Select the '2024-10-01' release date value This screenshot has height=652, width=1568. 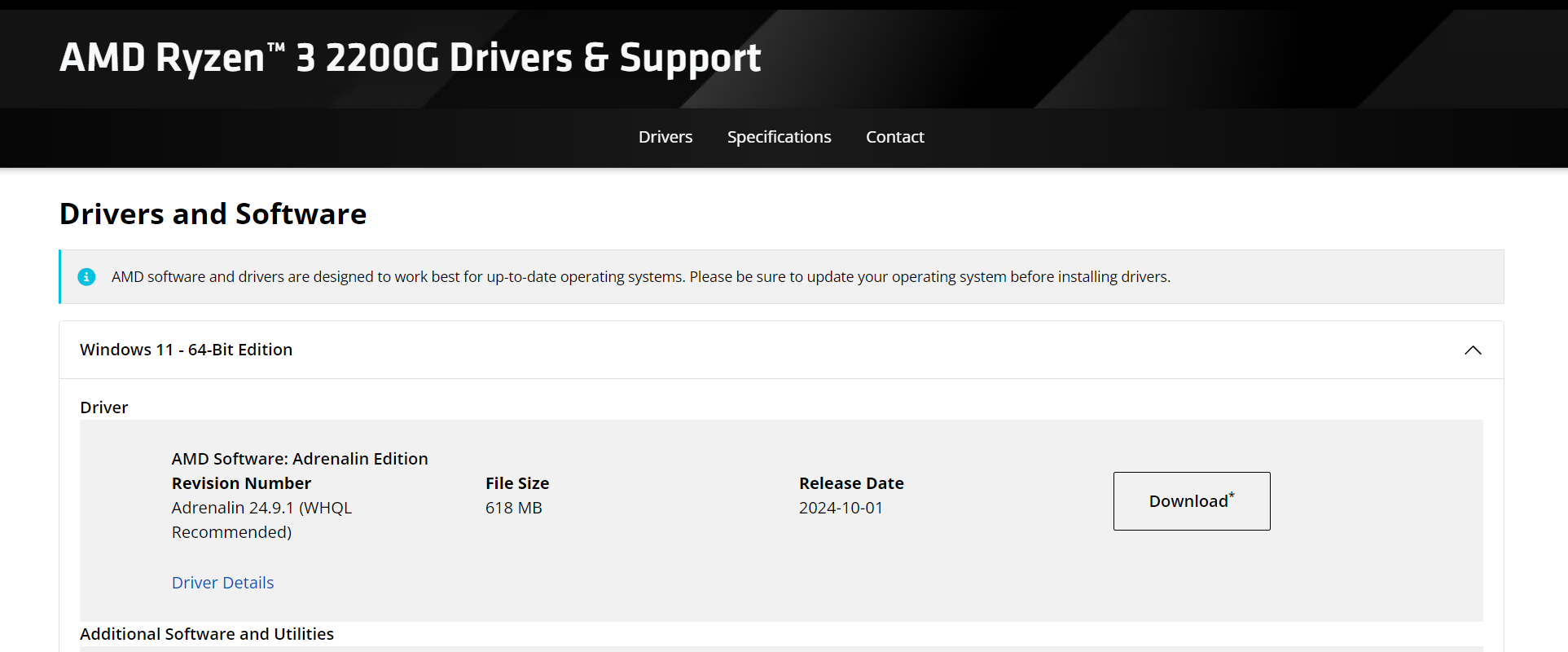click(841, 508)
